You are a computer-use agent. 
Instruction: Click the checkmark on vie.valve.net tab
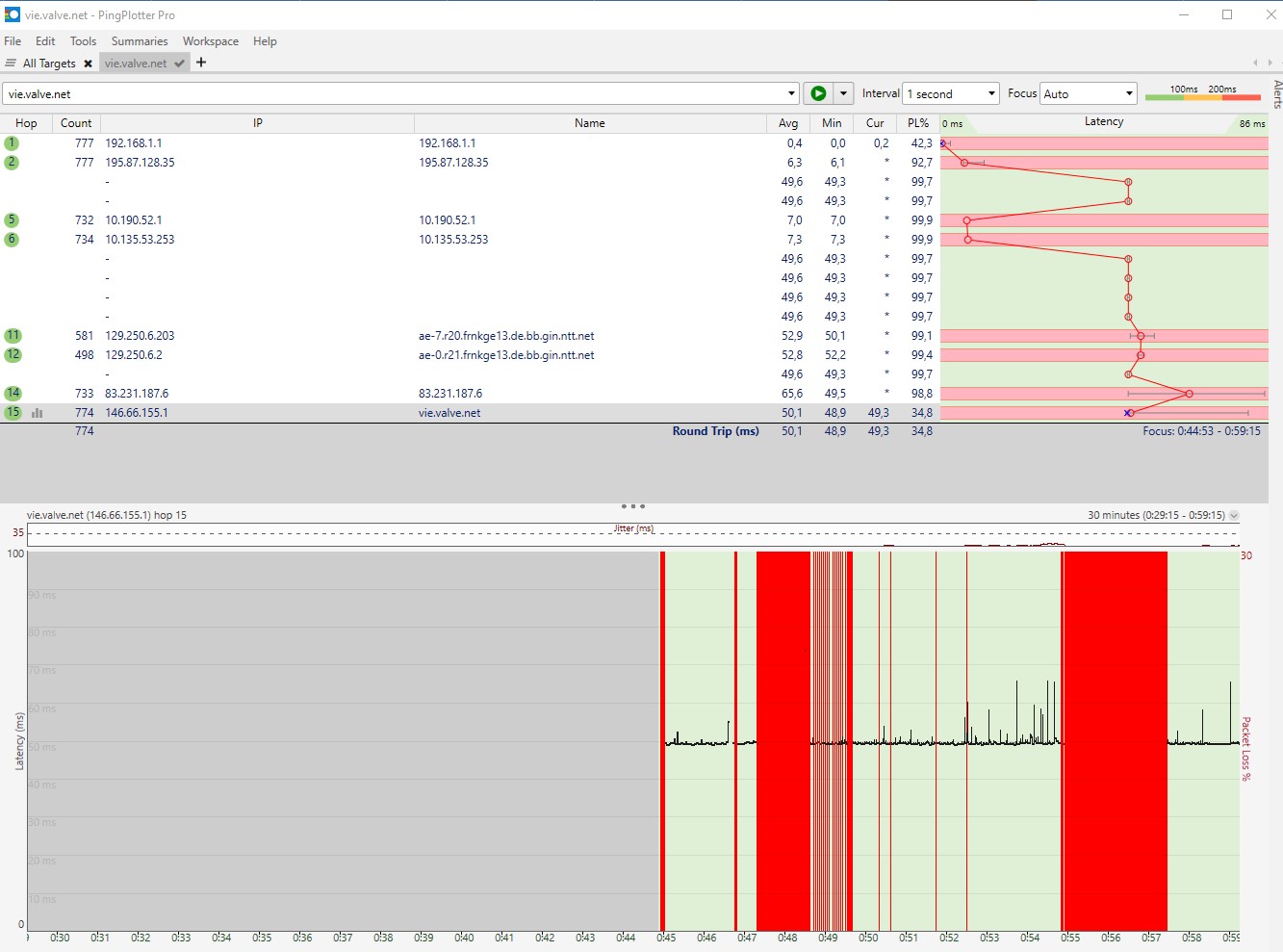click(x=179, y=64)
